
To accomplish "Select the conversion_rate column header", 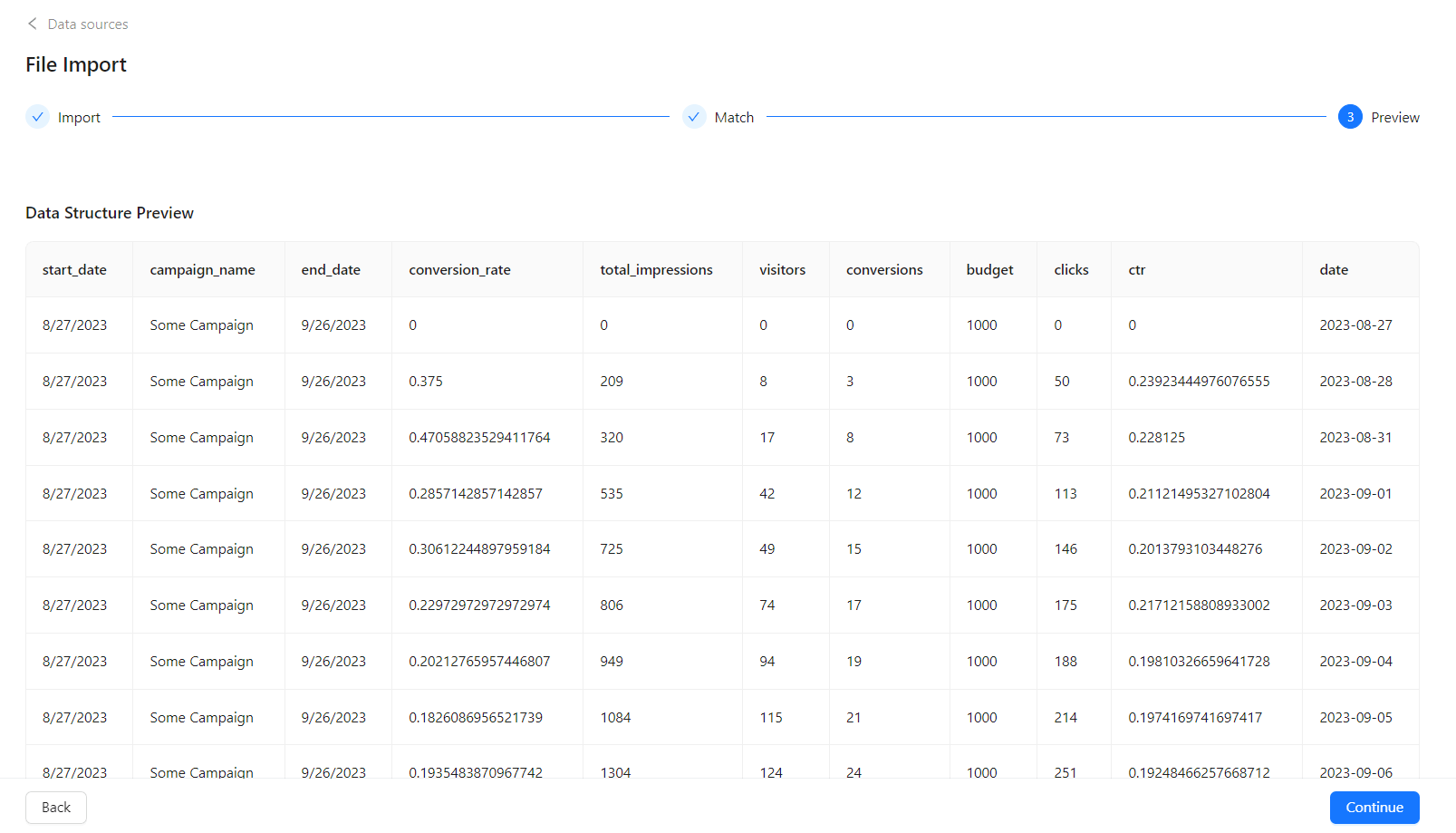I will pos(459,270).
